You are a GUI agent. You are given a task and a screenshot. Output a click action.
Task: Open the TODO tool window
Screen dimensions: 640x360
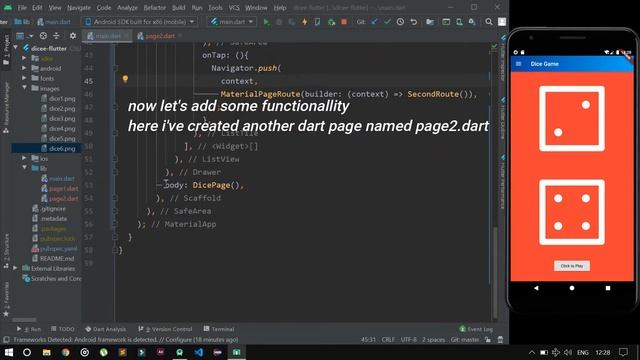point(62,329)
